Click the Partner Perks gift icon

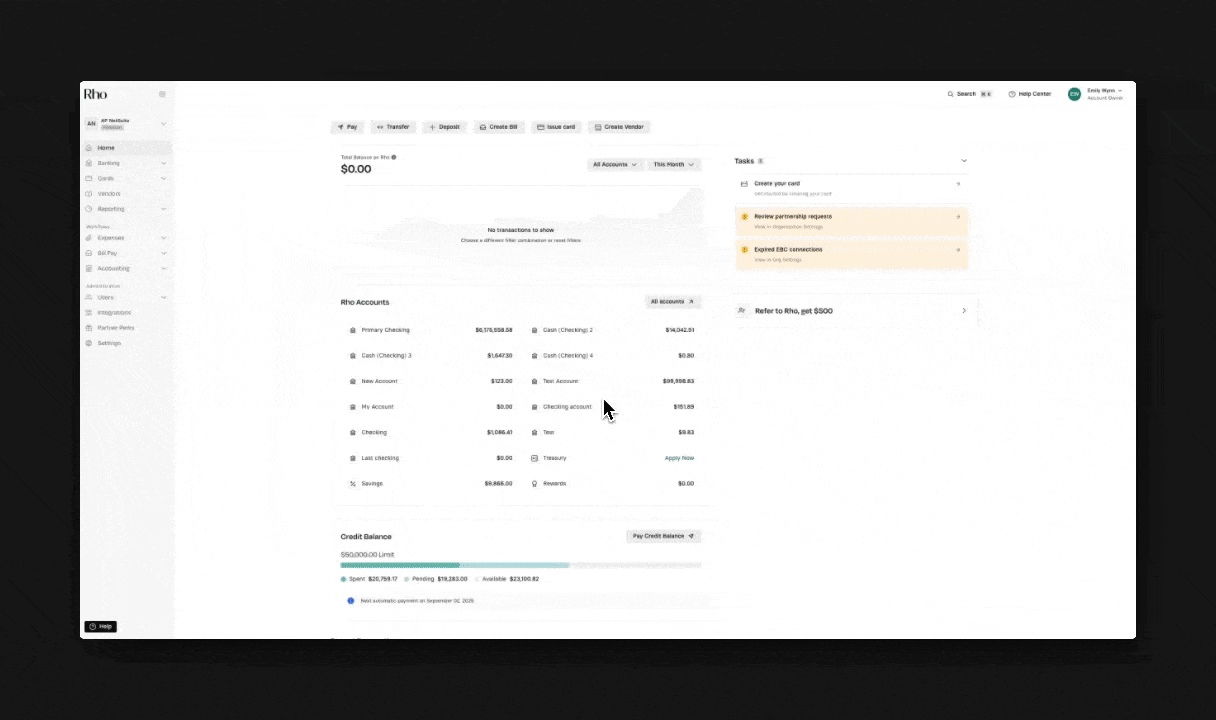click(89, 328)
